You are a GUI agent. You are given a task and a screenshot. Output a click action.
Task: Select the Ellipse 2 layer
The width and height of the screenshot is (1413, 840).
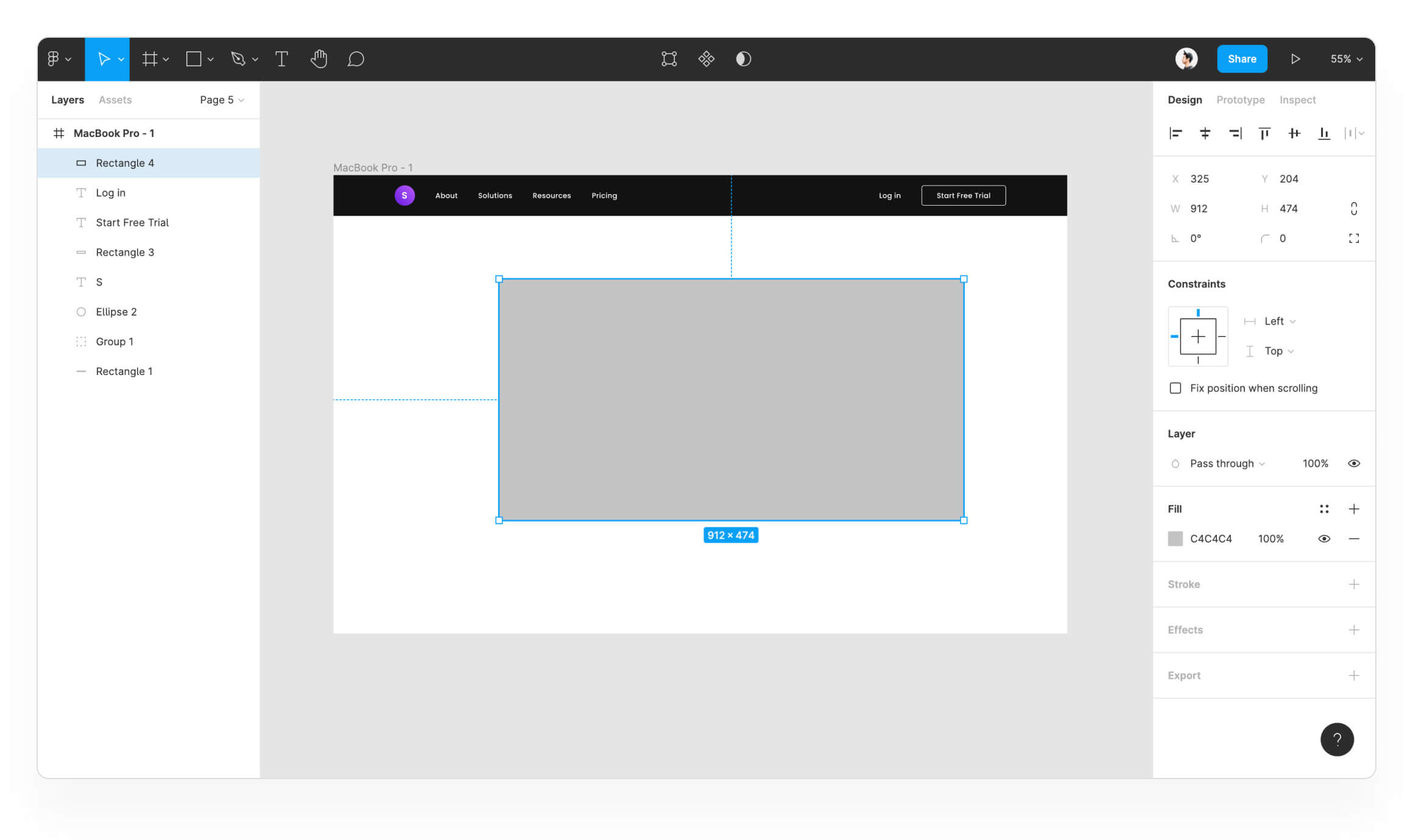point(116,312)
